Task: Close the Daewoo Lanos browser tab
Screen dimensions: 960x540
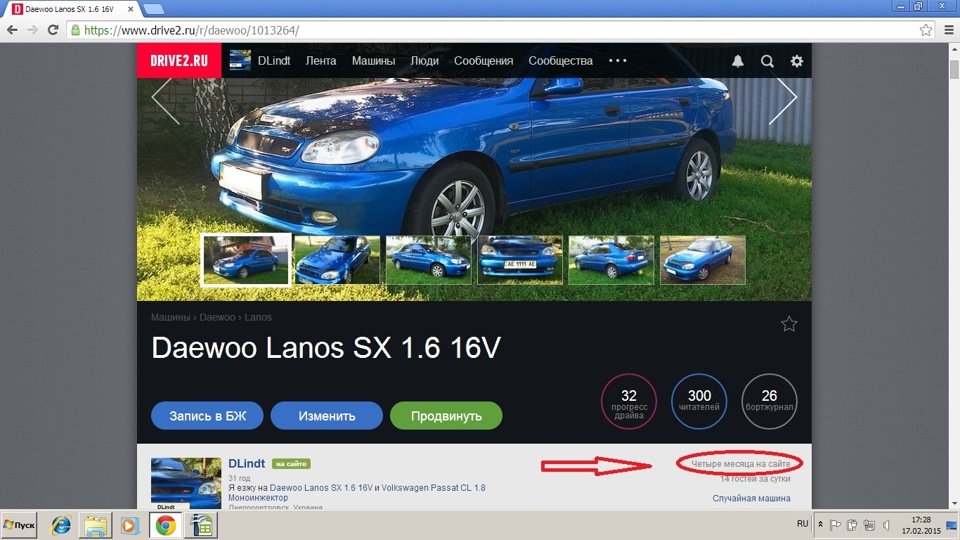Action: click(130, 9)
